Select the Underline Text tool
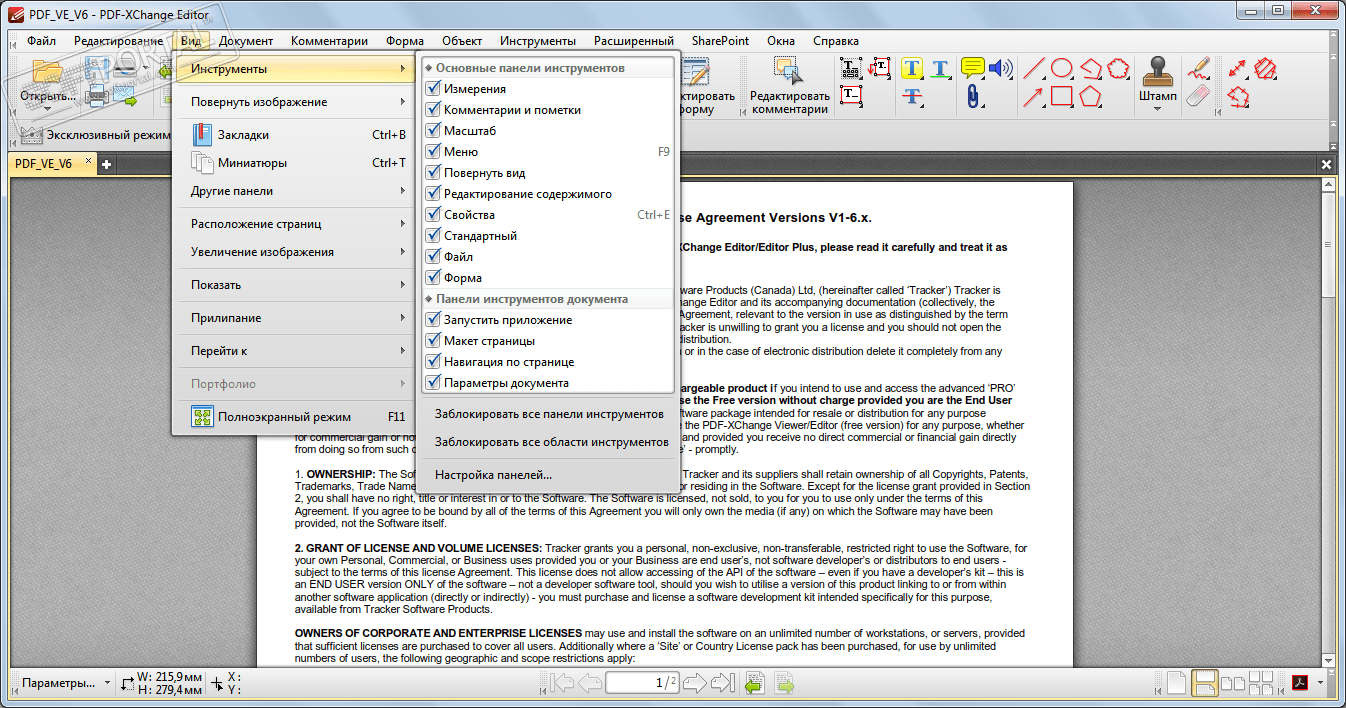The width and height of the screenshot is (1346, 708). coord(941,69)
